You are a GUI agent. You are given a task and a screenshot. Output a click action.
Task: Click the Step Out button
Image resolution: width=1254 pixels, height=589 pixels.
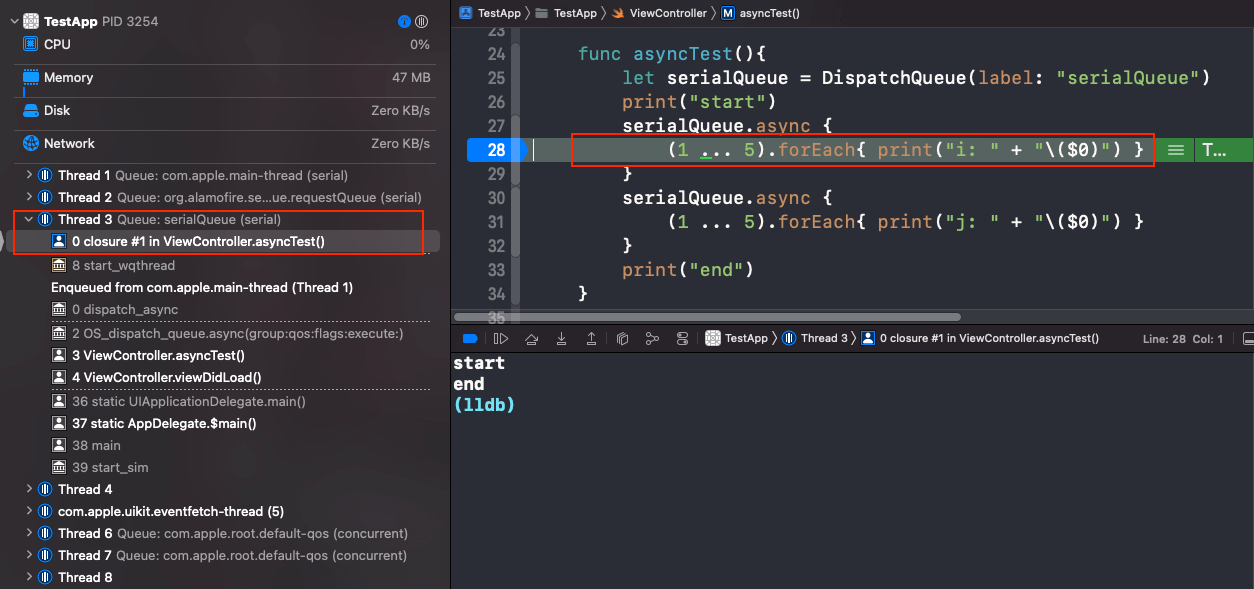(x=591, y=339)
